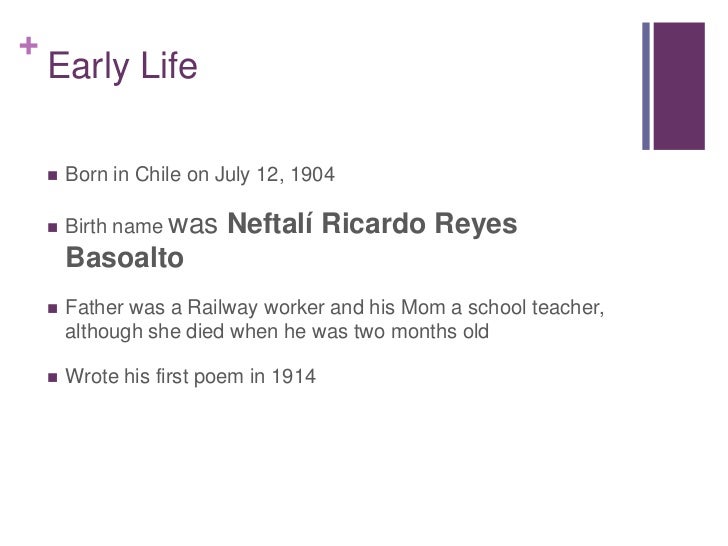The height and width of the screenshot is (546, 728).
Task: Click the word Railway in third bullet
Action: pyautogui.click(x=222, y=308)
